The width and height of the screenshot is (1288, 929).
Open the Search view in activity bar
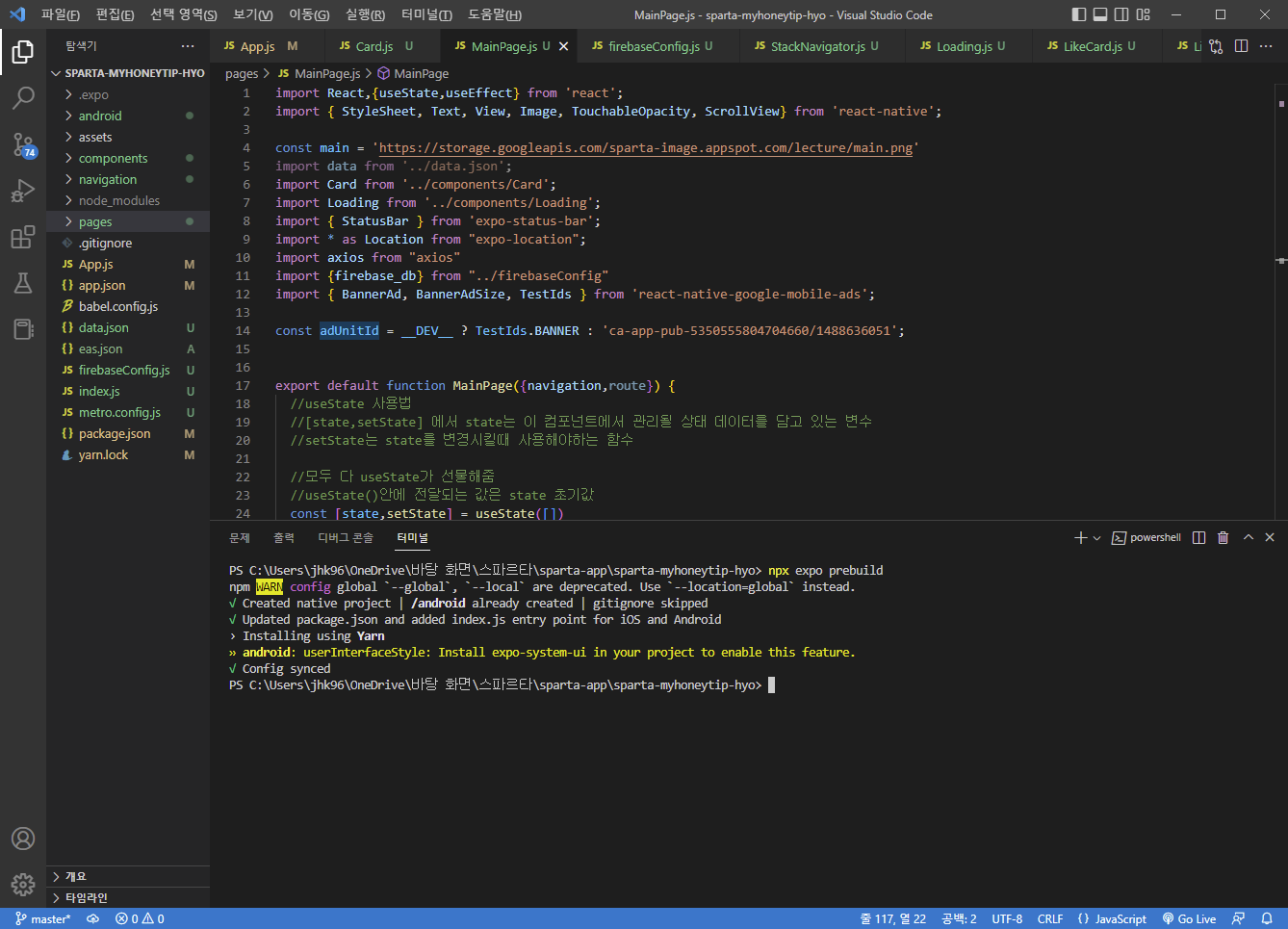coord(23,97)
